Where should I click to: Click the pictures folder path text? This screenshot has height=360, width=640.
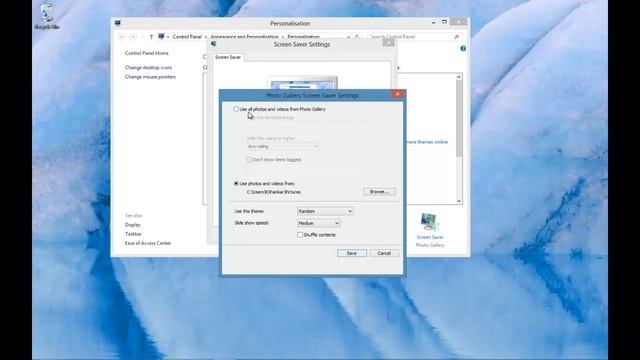pyautogui.click(x=273, y=192)
